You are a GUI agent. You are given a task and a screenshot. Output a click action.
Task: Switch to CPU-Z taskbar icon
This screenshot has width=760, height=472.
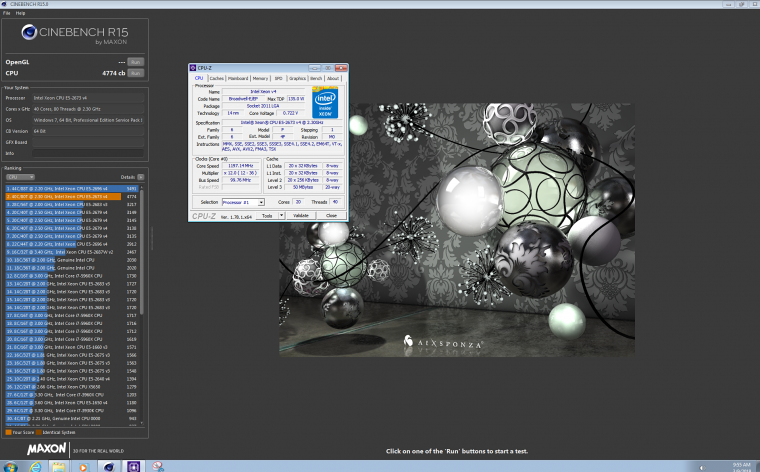tap(133, 467)
